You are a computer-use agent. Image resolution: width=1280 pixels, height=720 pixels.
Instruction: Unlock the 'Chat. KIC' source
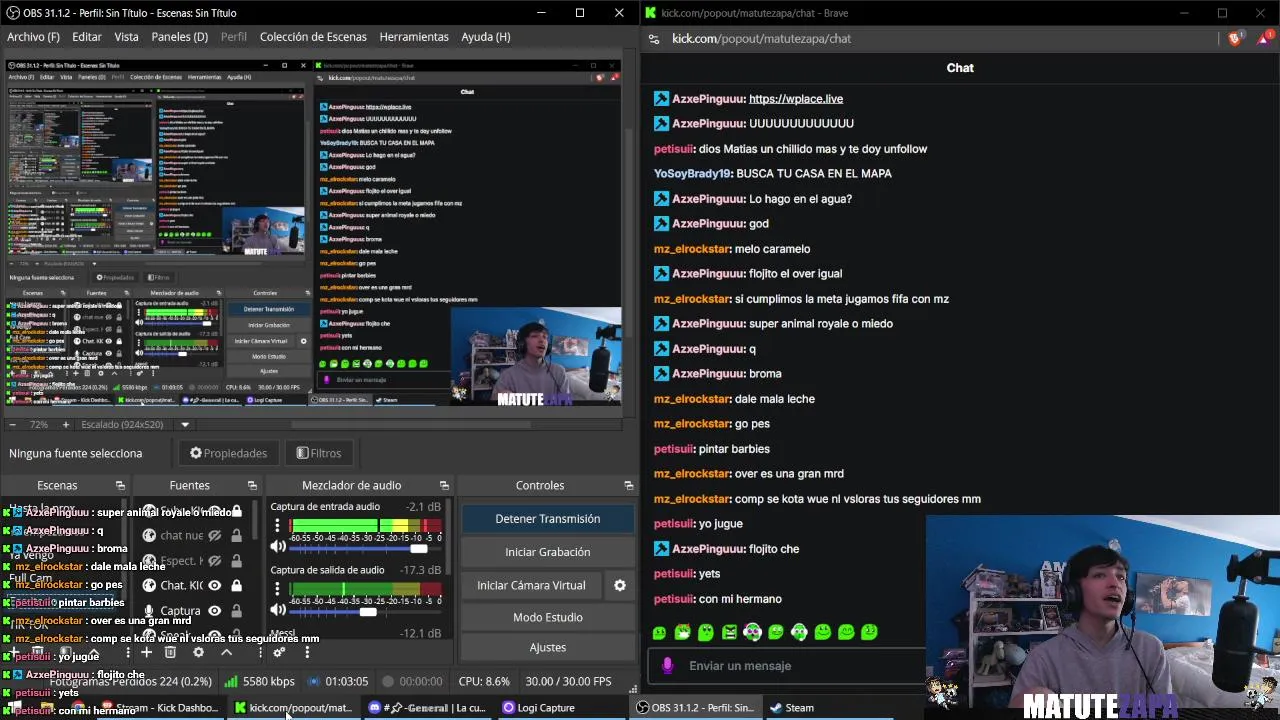[236, 585]
